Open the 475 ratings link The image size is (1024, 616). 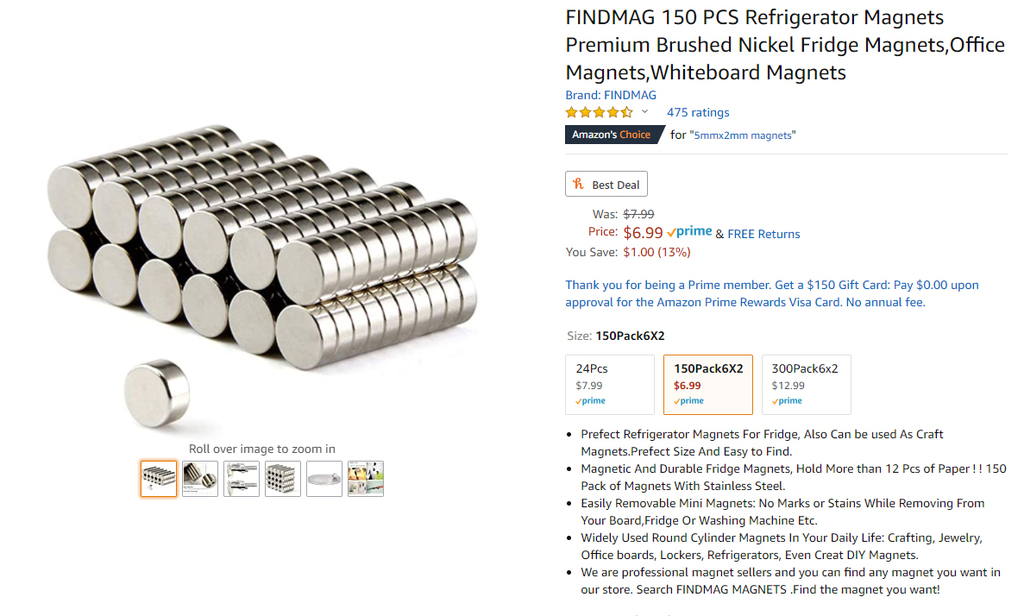coord(698,112)
